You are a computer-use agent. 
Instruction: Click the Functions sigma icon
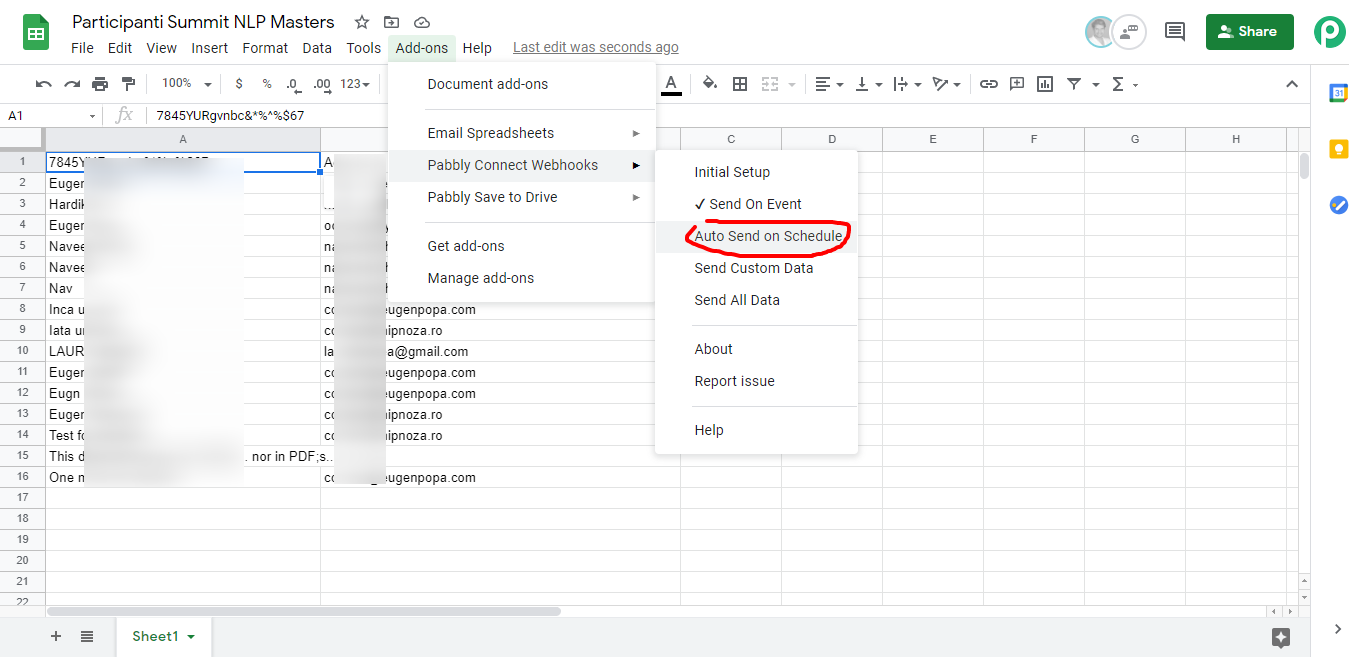1118,84
